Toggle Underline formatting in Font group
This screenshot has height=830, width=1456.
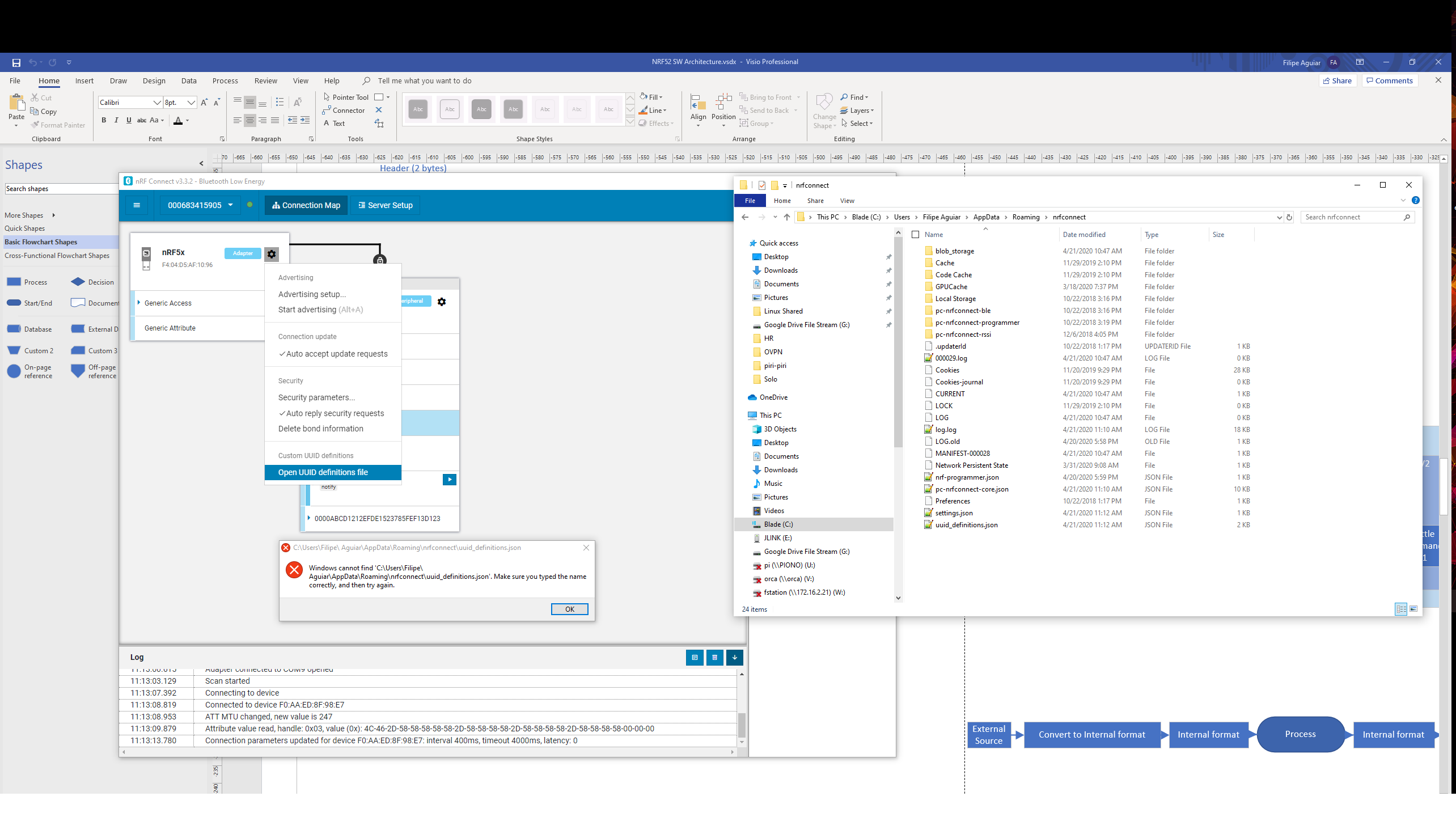click(x=129, y=120)
